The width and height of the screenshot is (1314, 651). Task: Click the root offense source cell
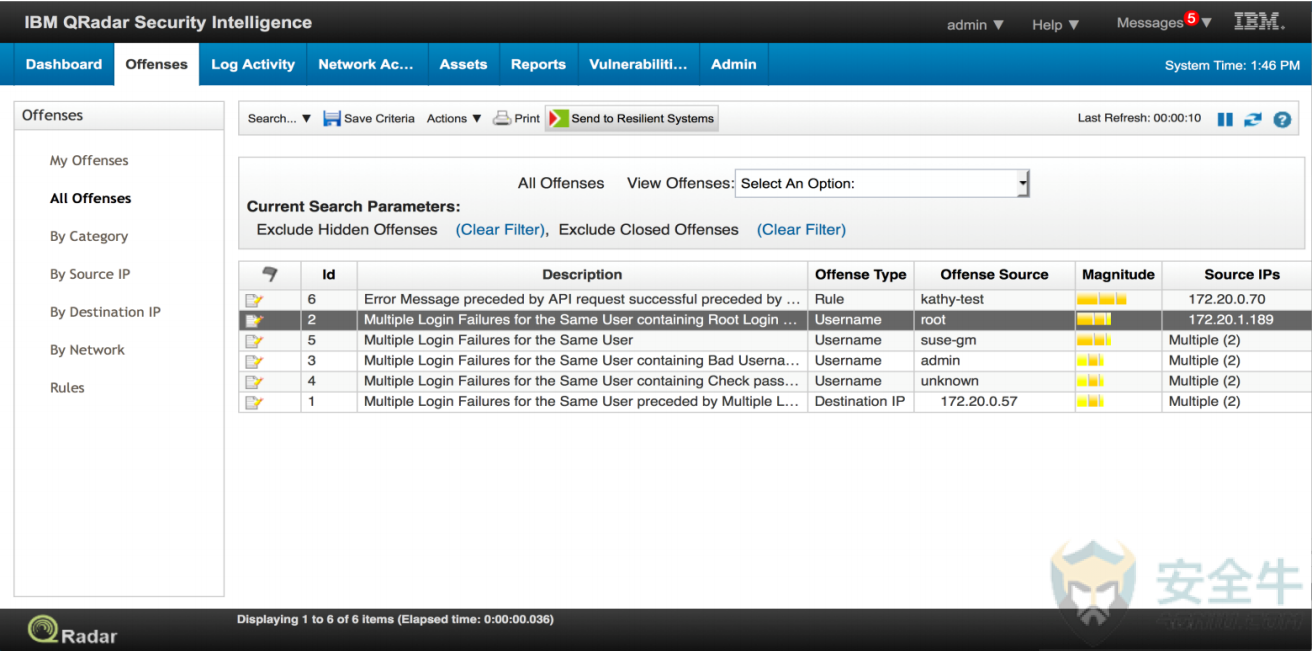994,320
